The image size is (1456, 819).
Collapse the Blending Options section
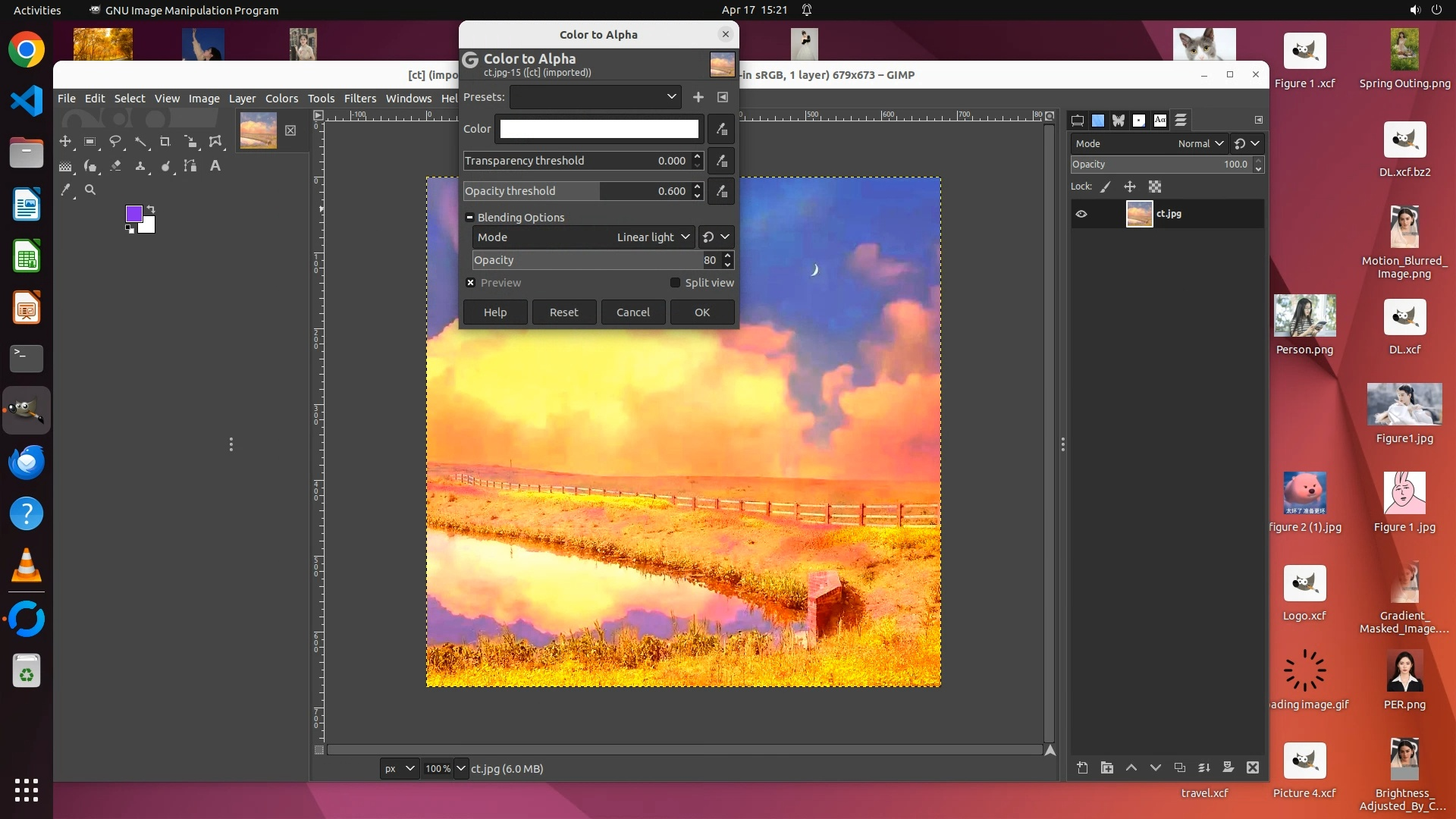click(469, 218)
